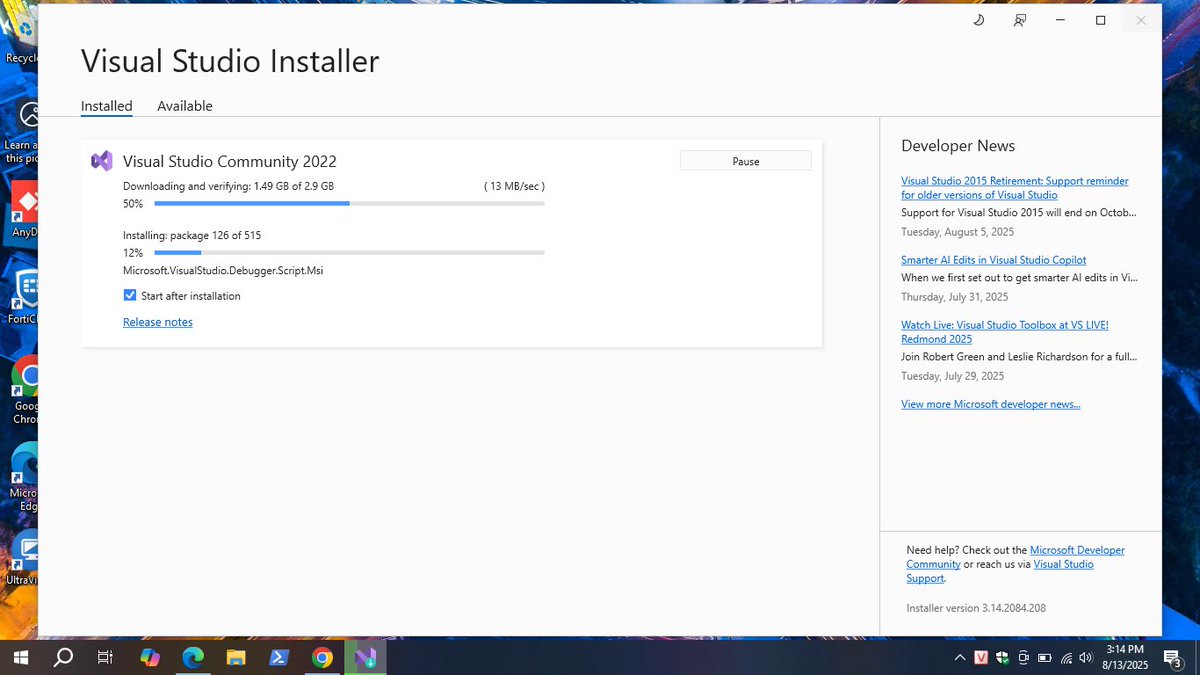Viewport: 1200px width, 675px height.
Task: Open the Microsoft Edge desktop shortcut
Action: (24, 478)
